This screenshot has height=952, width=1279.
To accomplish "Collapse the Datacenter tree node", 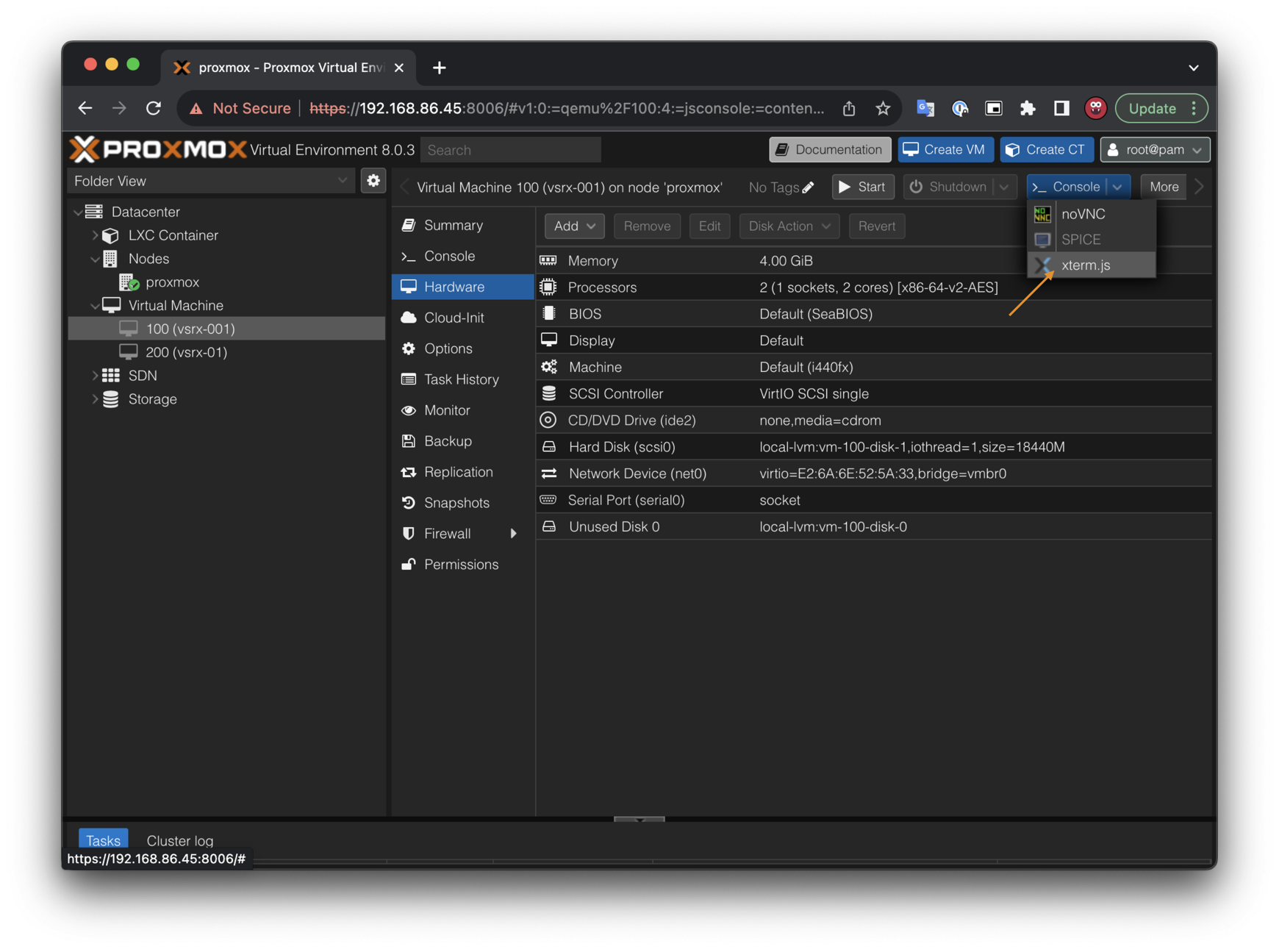I will pyautogui.click(x=78, y=212).
